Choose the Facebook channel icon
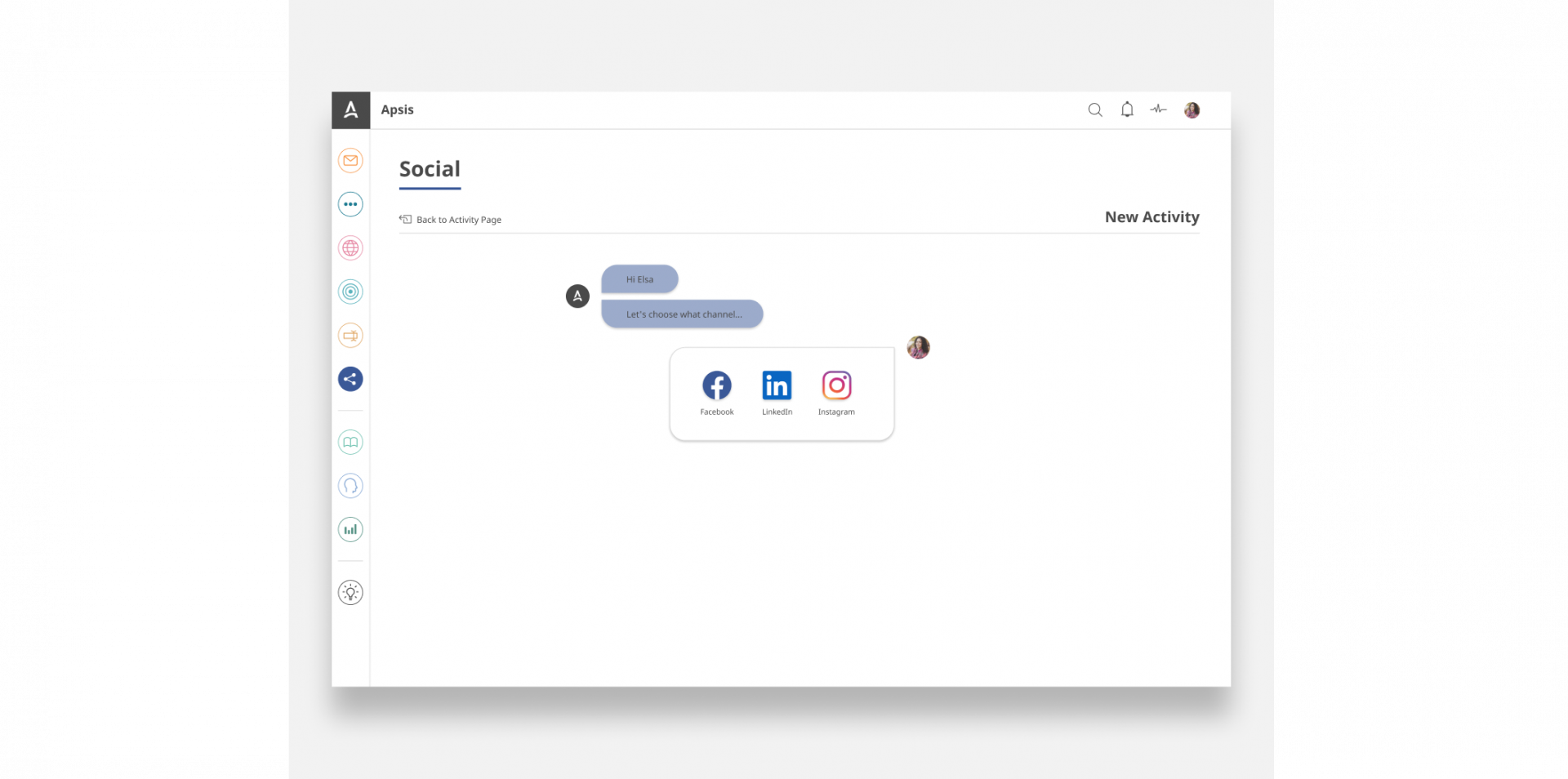Viewport: 1568px width, 779px height. pyautogui.click(x=717, y=385)
